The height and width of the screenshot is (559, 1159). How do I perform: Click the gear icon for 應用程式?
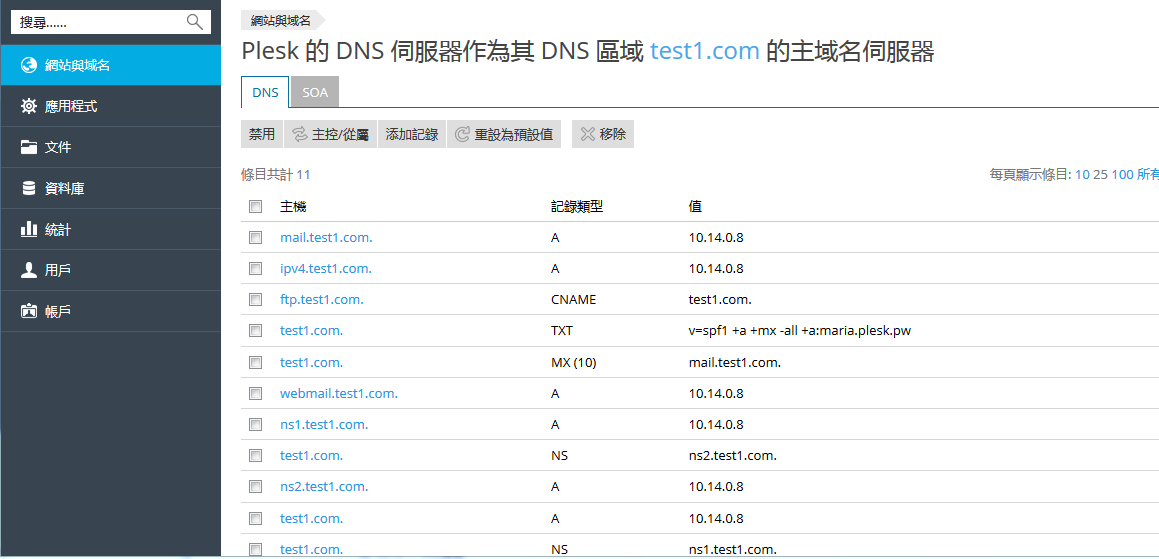[28, 106]
